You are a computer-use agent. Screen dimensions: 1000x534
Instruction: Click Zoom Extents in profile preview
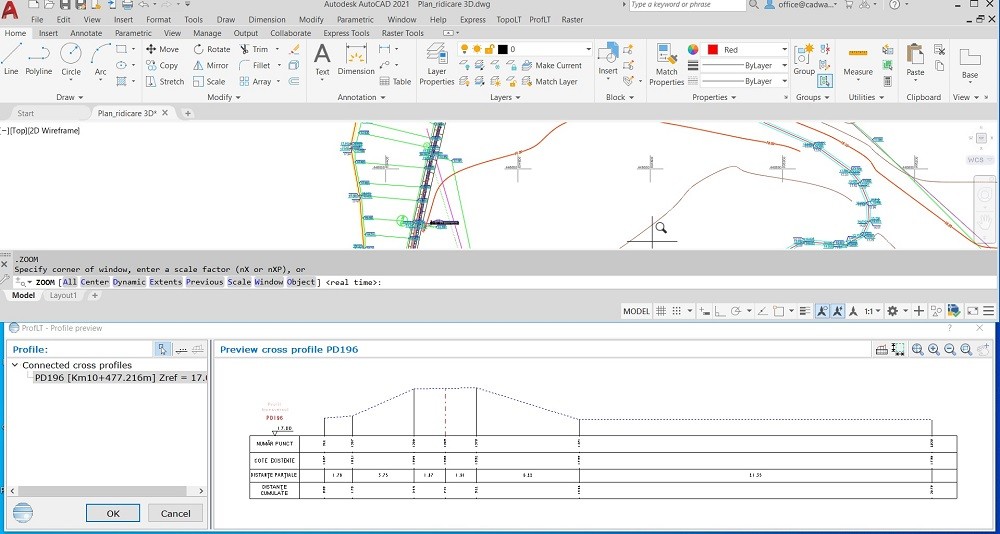tap(917, 349)
